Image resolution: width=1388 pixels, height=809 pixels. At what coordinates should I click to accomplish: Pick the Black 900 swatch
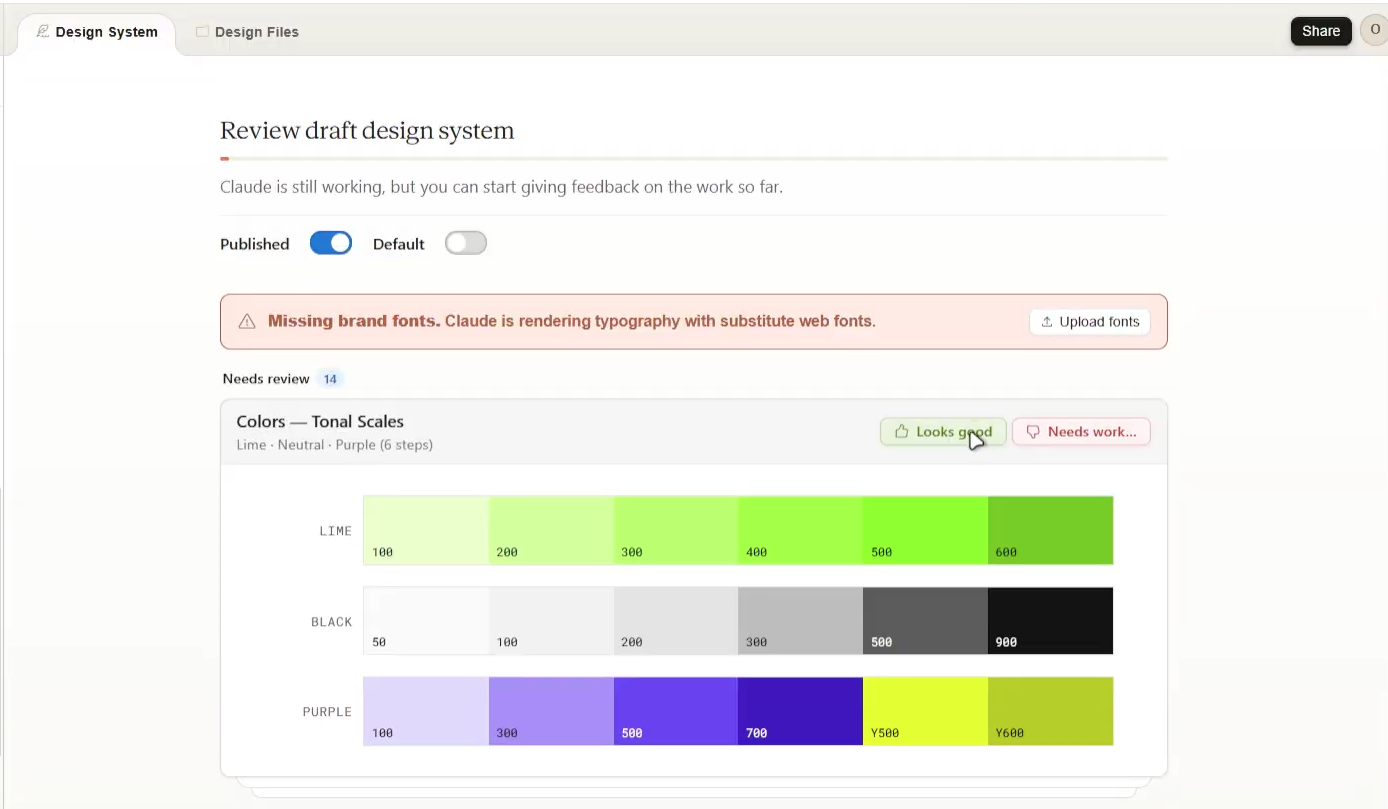1050,621
